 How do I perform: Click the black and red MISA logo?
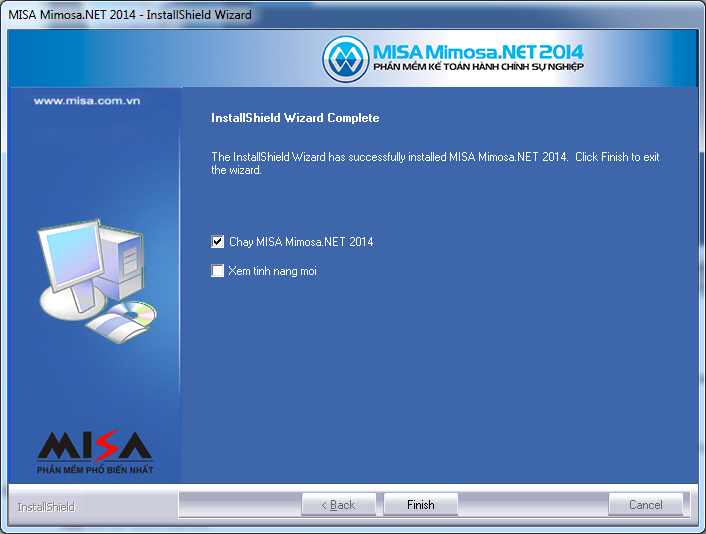click(x=95, y=446)
